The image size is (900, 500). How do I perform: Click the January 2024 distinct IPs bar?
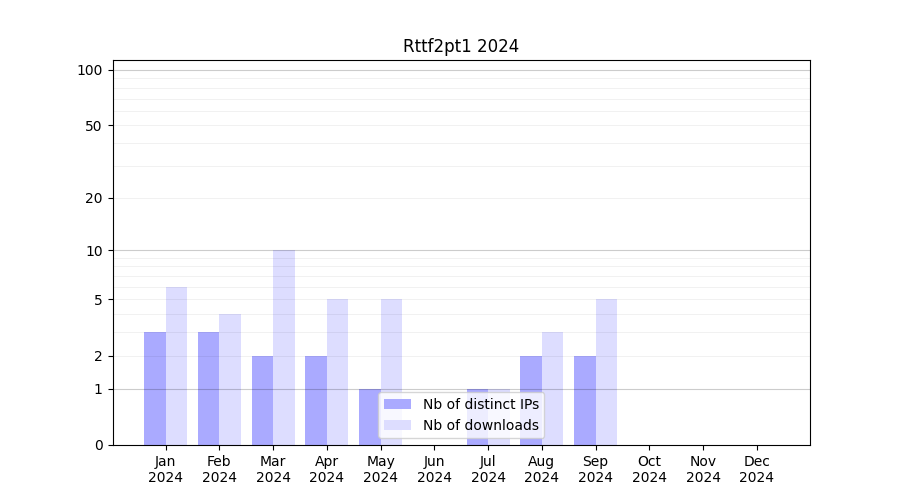tap(155, 388)
